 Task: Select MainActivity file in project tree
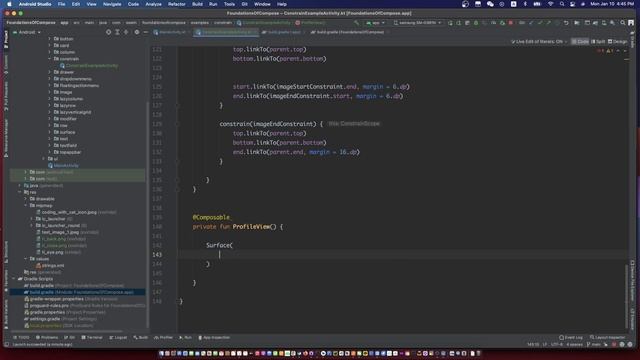(x=63, y=165)
